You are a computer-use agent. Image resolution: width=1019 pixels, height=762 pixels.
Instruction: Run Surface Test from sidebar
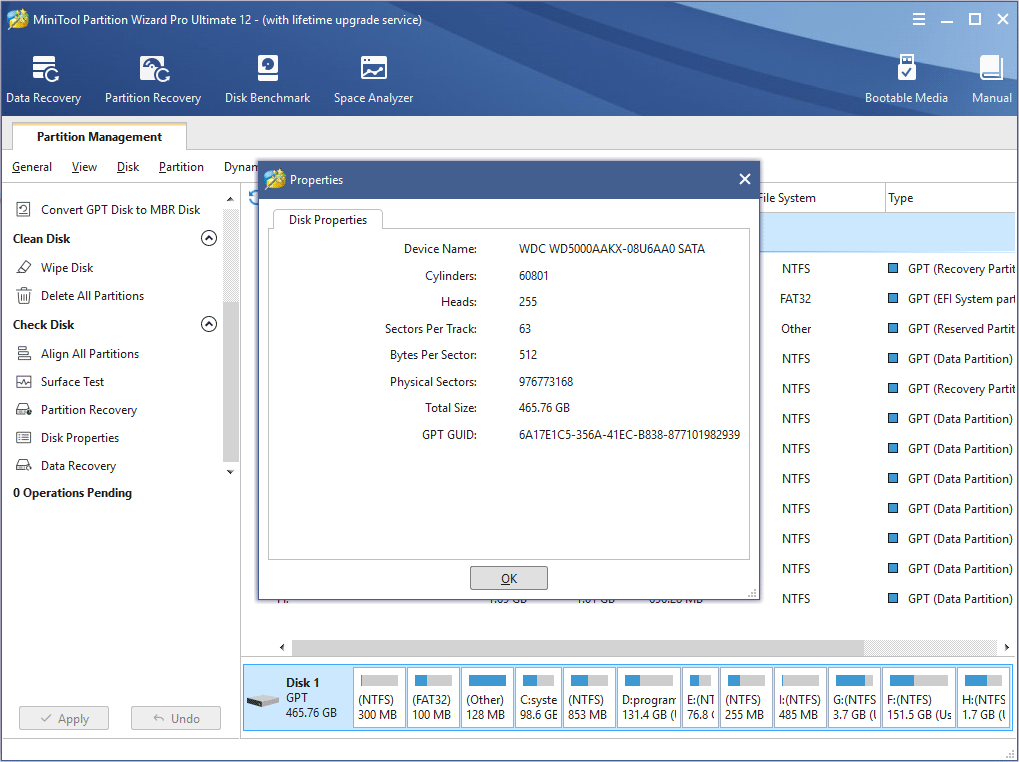[x=60, y=382]
